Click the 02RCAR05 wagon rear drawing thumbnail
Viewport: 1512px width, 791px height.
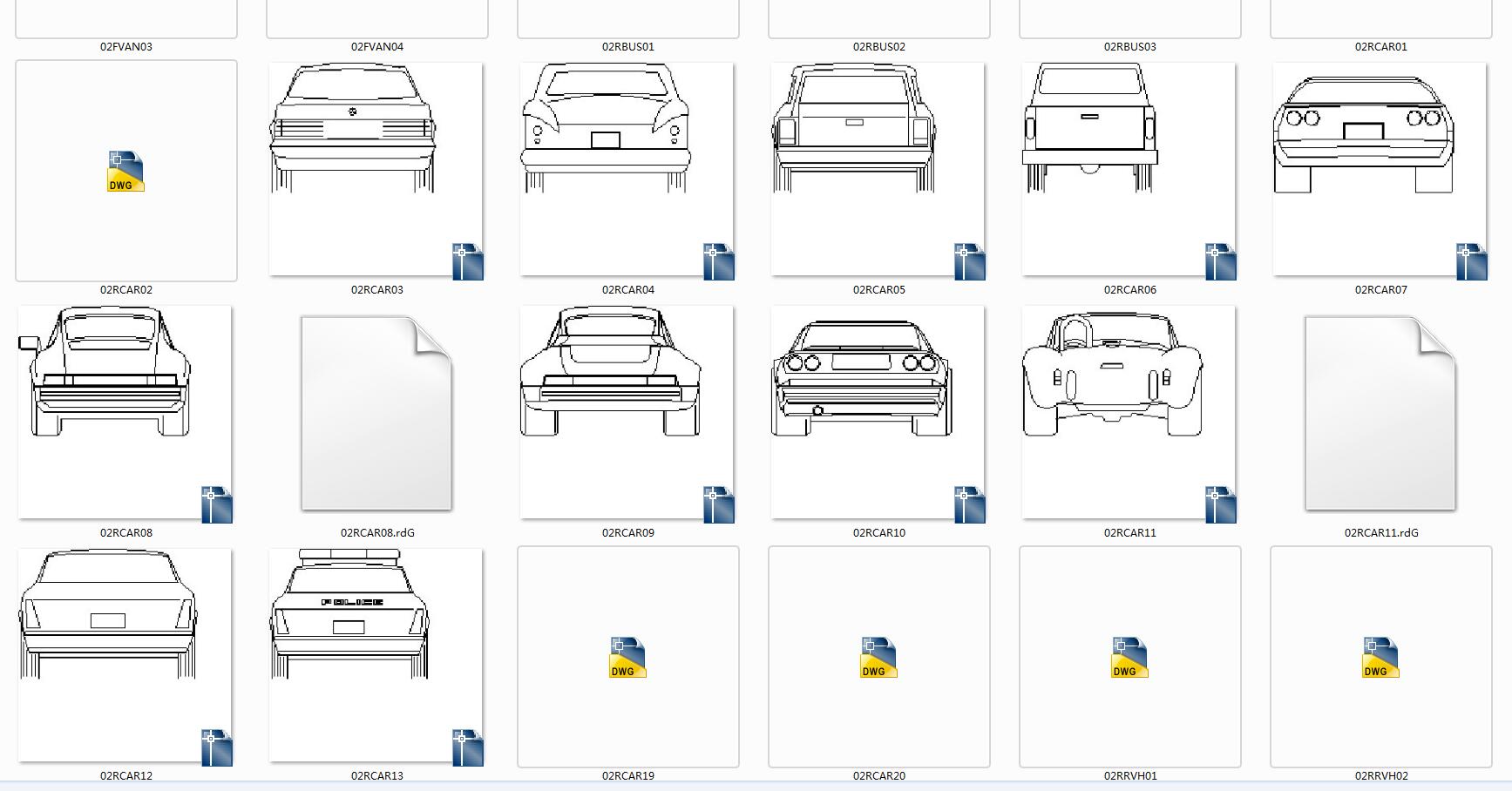(x=878, y=169)
